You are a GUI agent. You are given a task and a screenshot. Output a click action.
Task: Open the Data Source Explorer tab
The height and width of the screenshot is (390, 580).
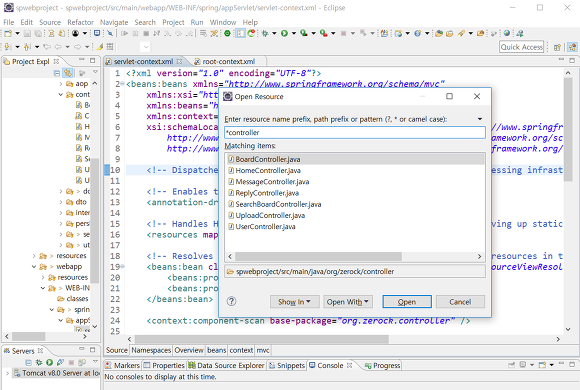coord(226,365)
